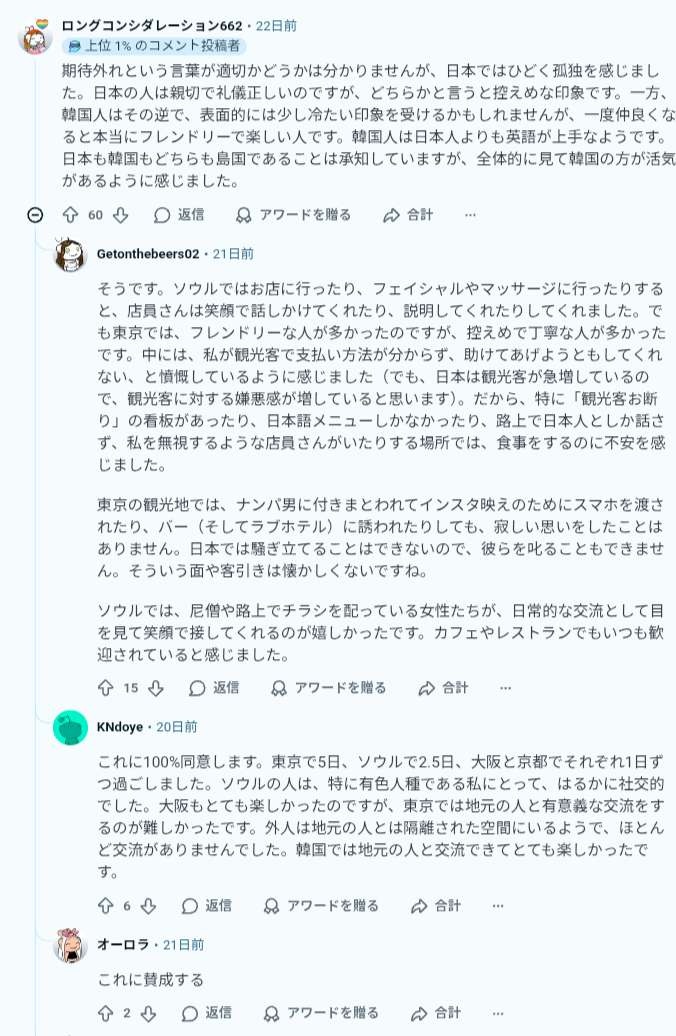Upvote オーロラ's comment
Viewport: 676px width, 1036px height.
click(106, 1014)
